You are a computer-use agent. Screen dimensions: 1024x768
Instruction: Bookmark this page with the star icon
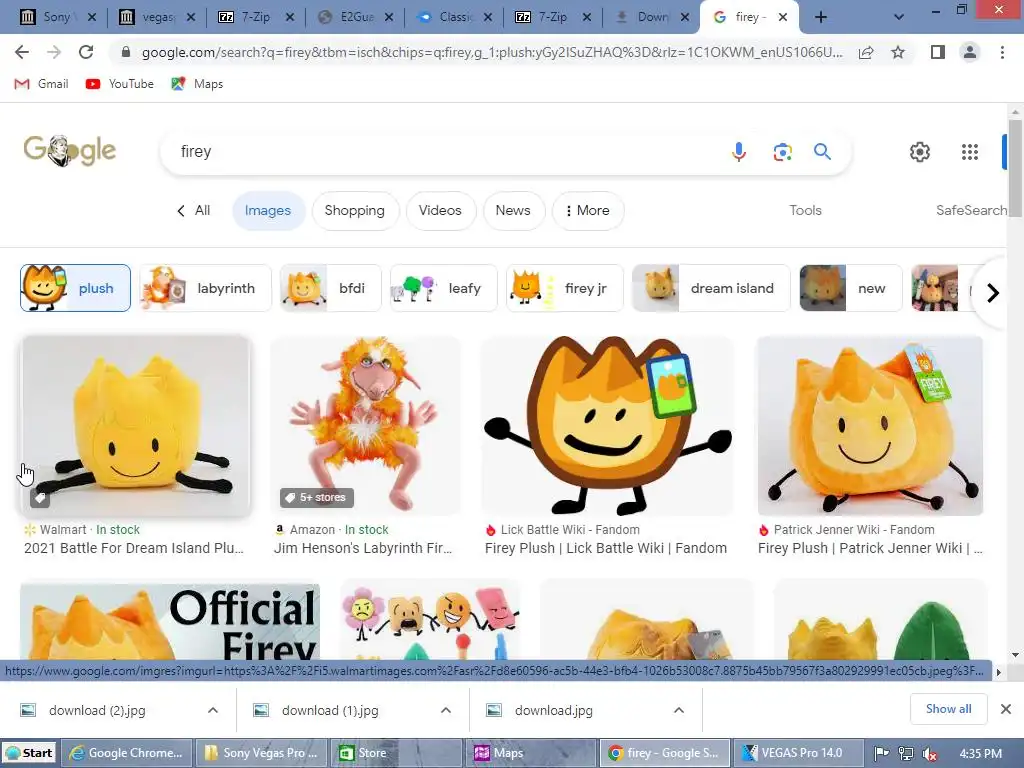tap(898, 52)
